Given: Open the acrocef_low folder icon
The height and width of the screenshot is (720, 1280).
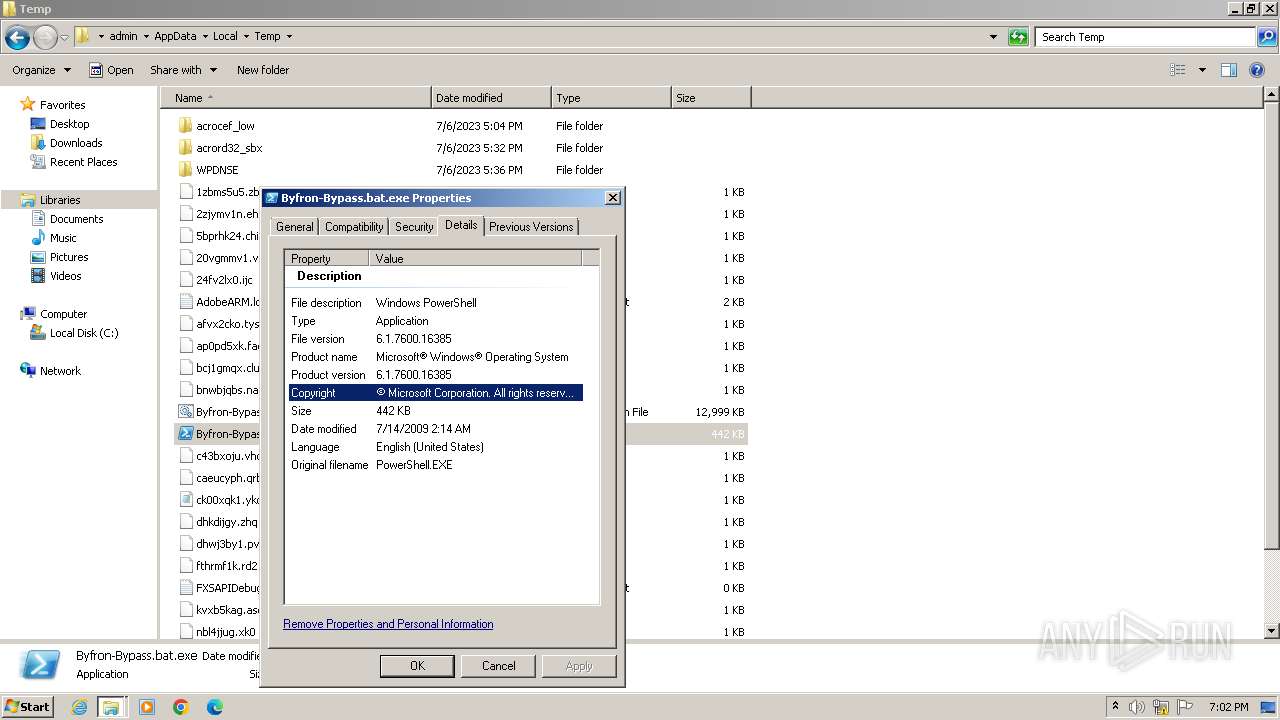Looking at the screenshot, I should coord(185,126).
